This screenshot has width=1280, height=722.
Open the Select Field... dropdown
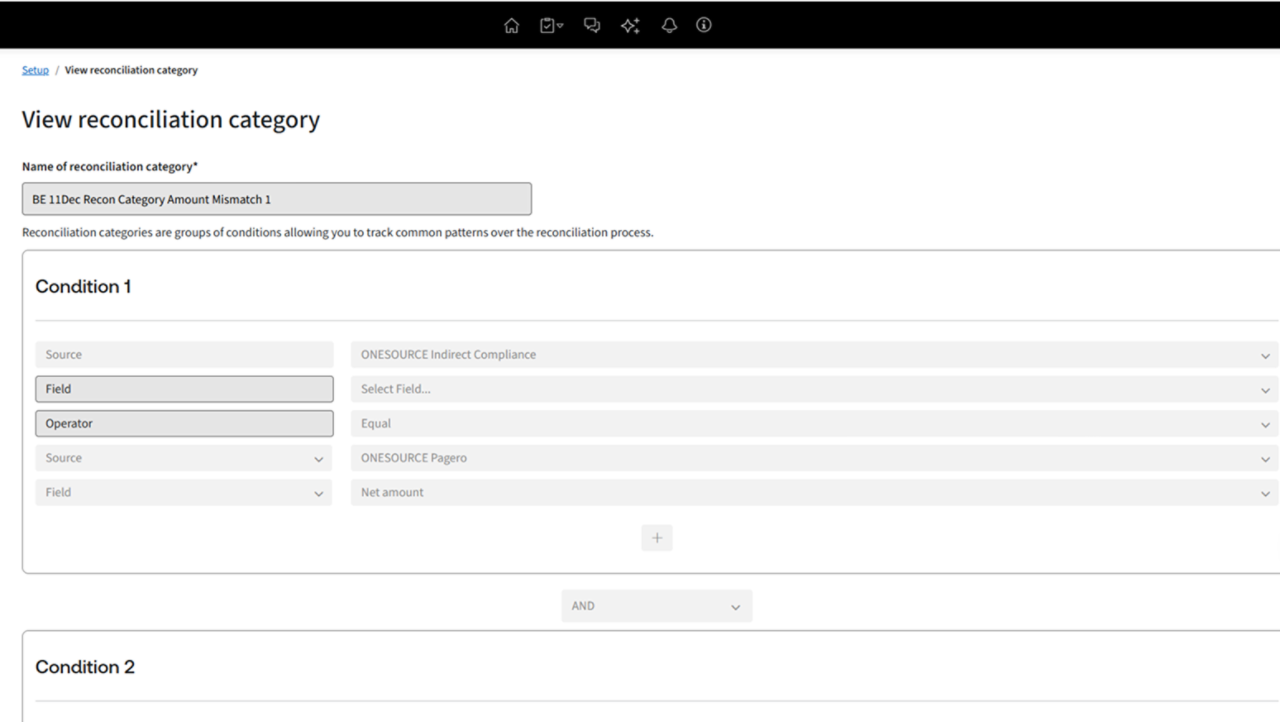(x=814, y=389)
